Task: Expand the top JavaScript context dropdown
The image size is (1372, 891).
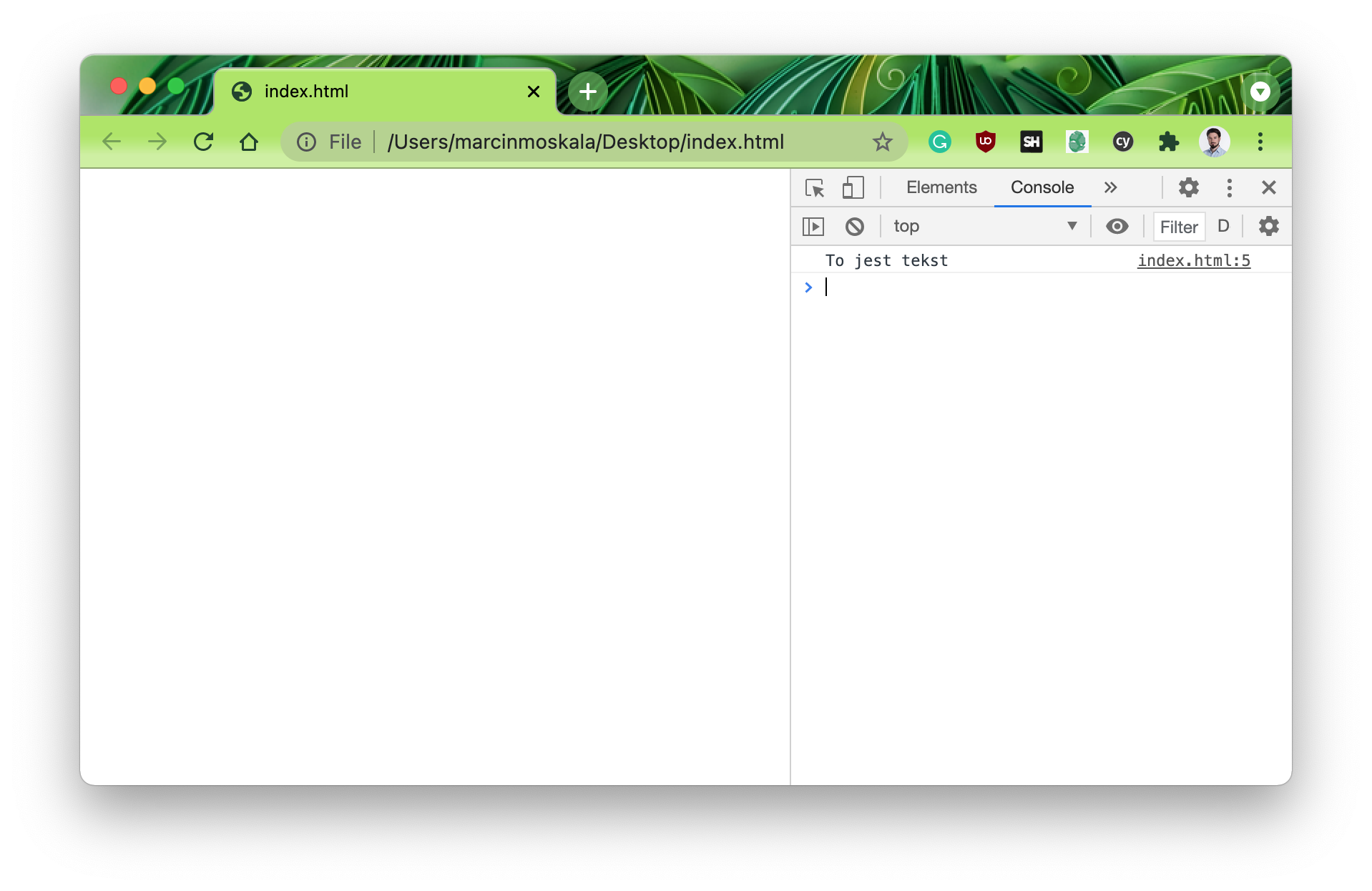Action: [x=984, y=227]
